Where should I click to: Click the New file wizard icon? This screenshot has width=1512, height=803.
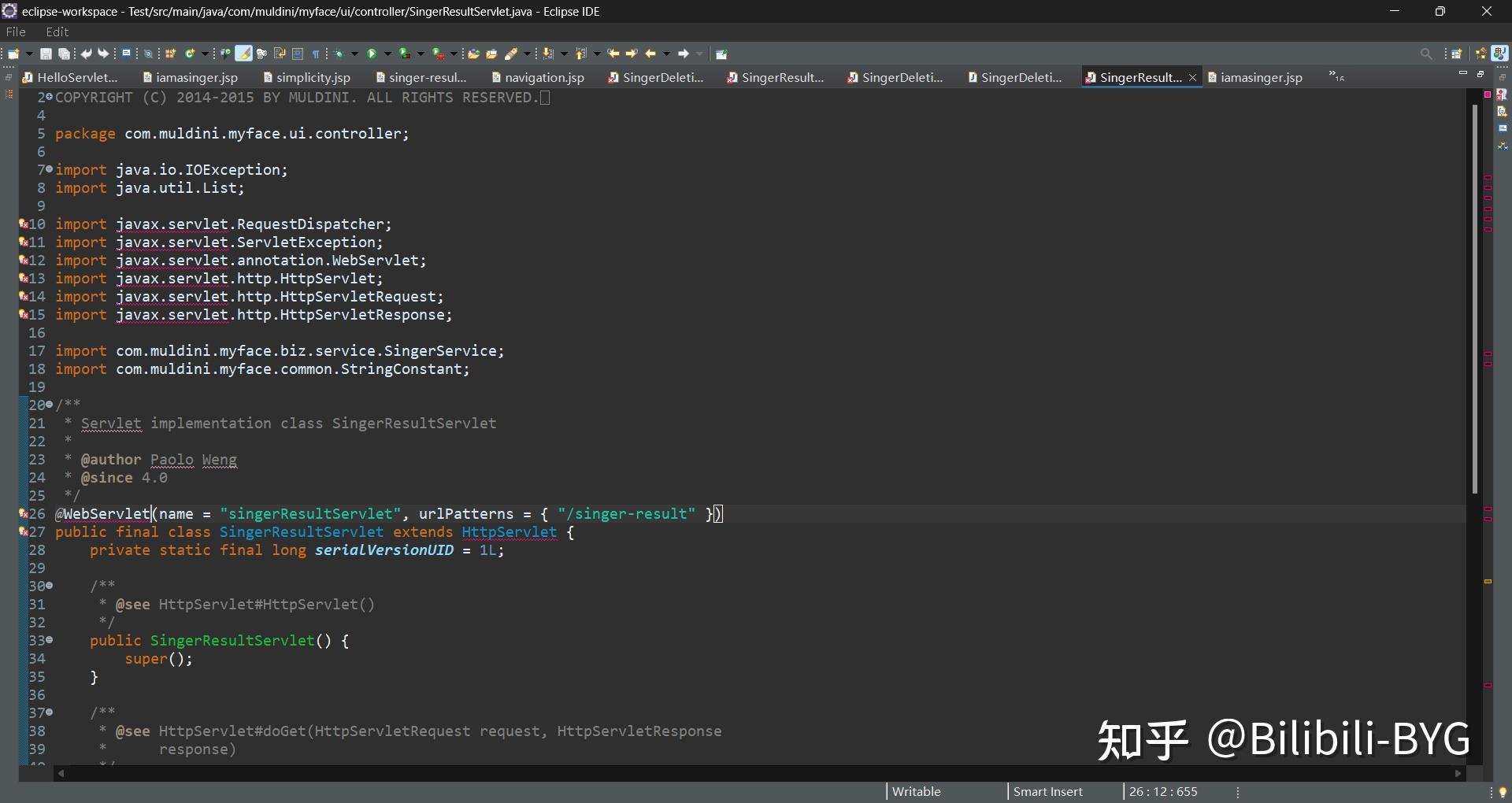tap(13, 54)
